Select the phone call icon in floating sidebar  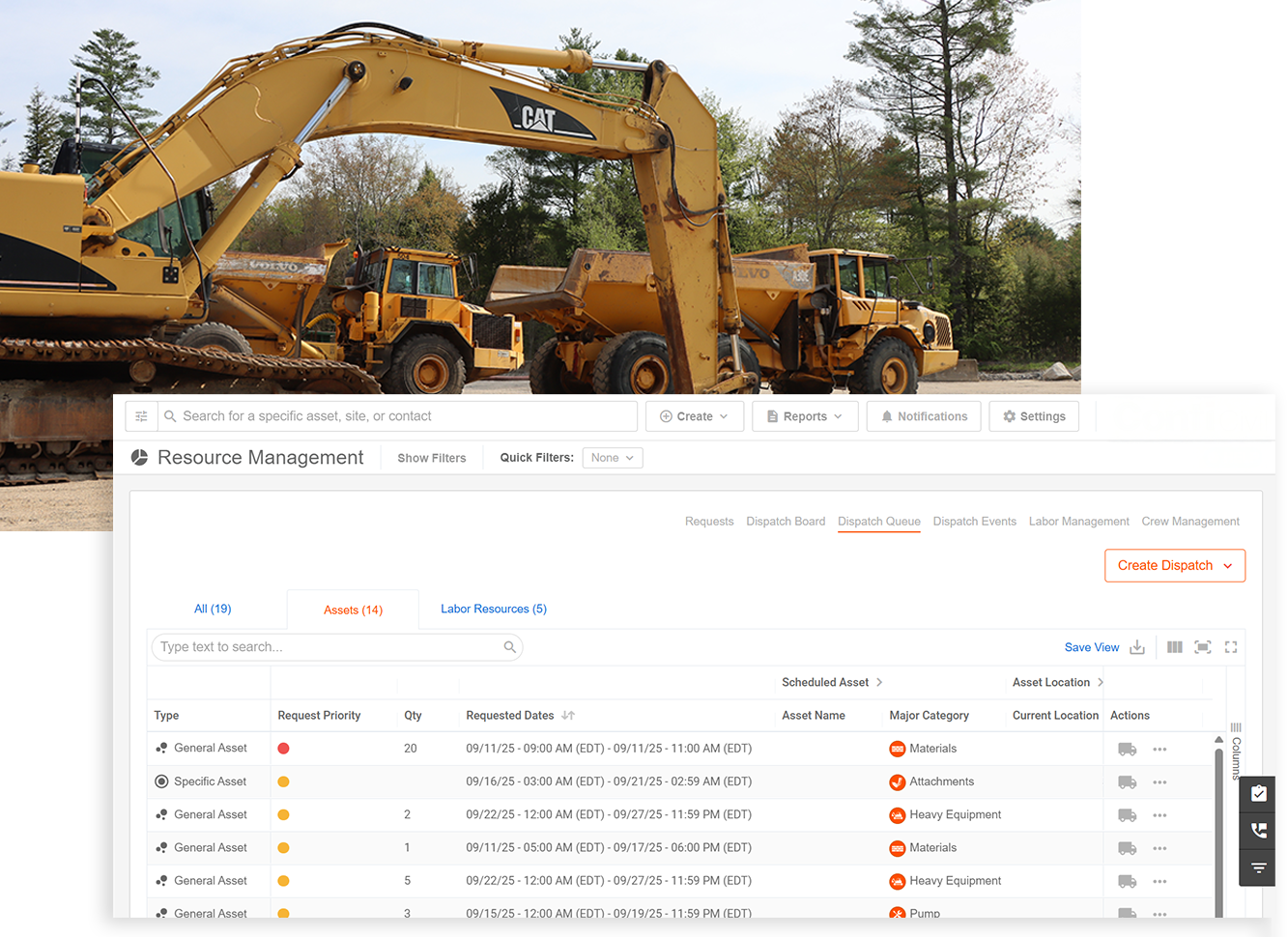click(1258, 831)
